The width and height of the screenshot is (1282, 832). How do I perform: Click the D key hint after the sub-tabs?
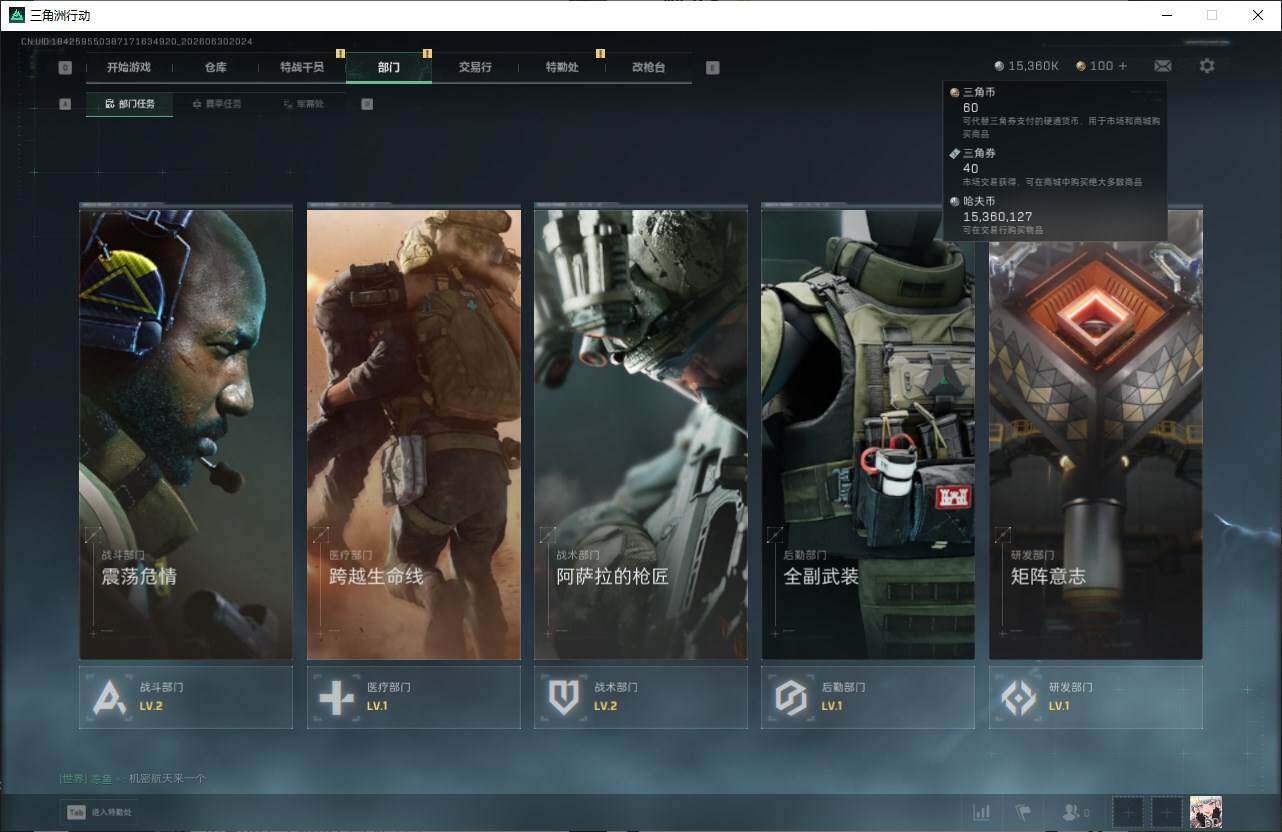[367, 104]
